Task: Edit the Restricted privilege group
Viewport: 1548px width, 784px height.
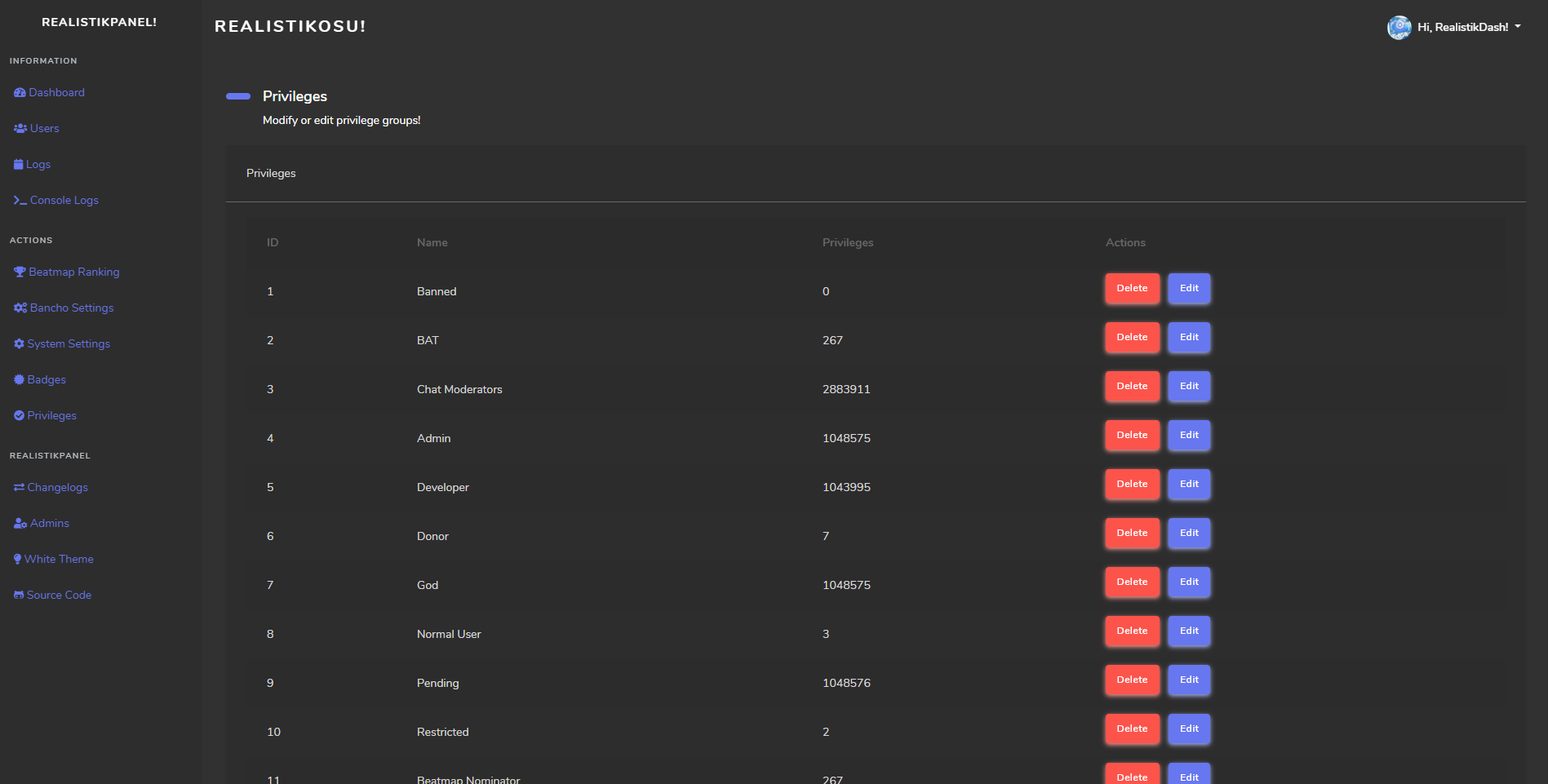Action: (1189, 729)
